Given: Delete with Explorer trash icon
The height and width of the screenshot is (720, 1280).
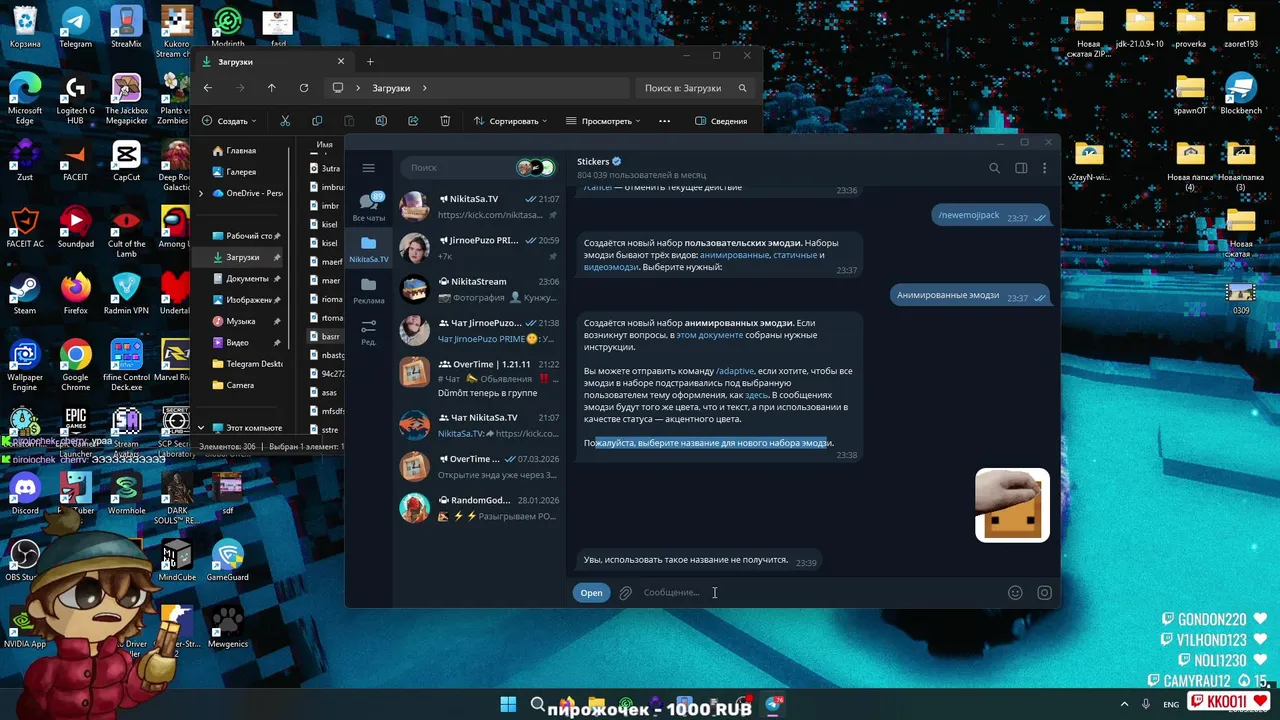Looking at the screenshot, I should tap(445, 121).
